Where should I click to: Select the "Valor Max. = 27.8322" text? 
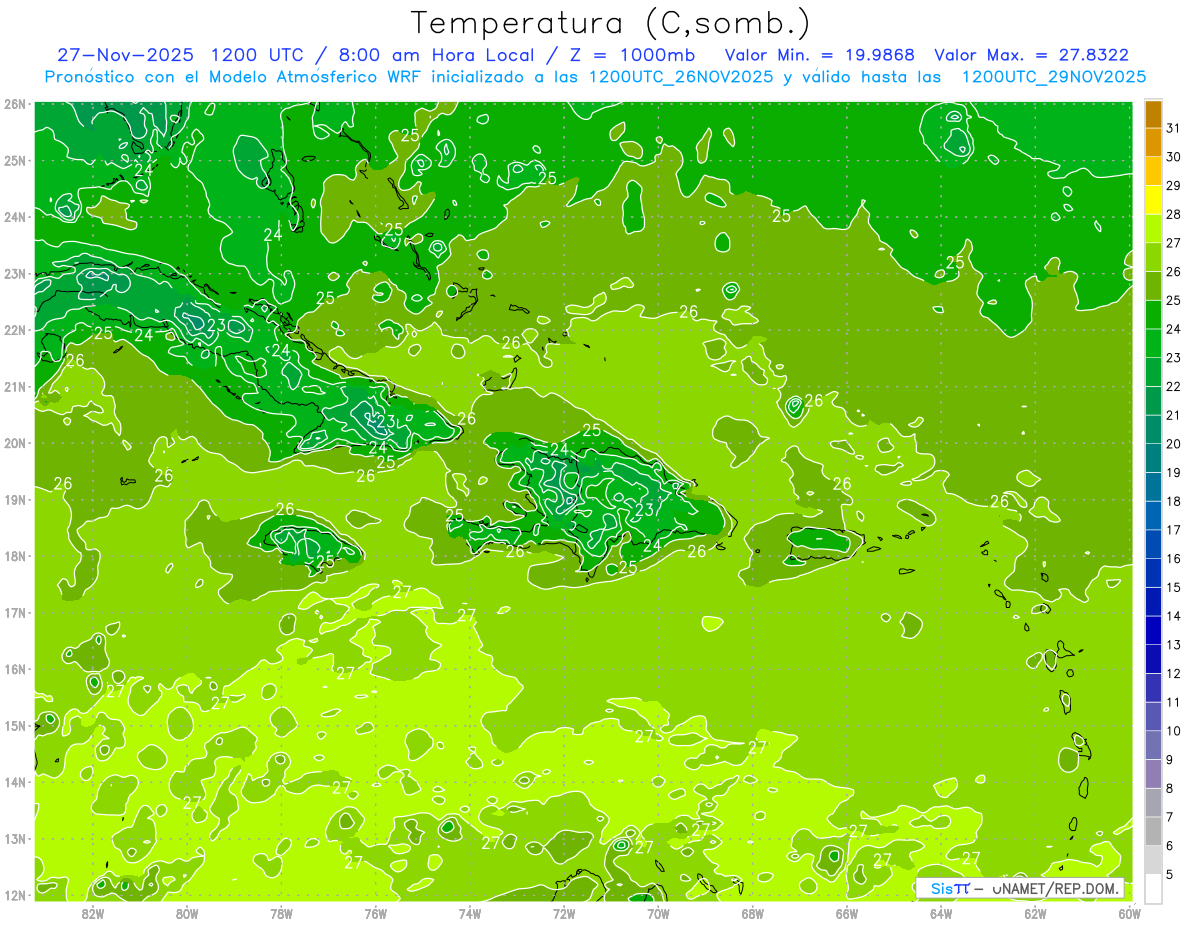[x=1031, y=55]
